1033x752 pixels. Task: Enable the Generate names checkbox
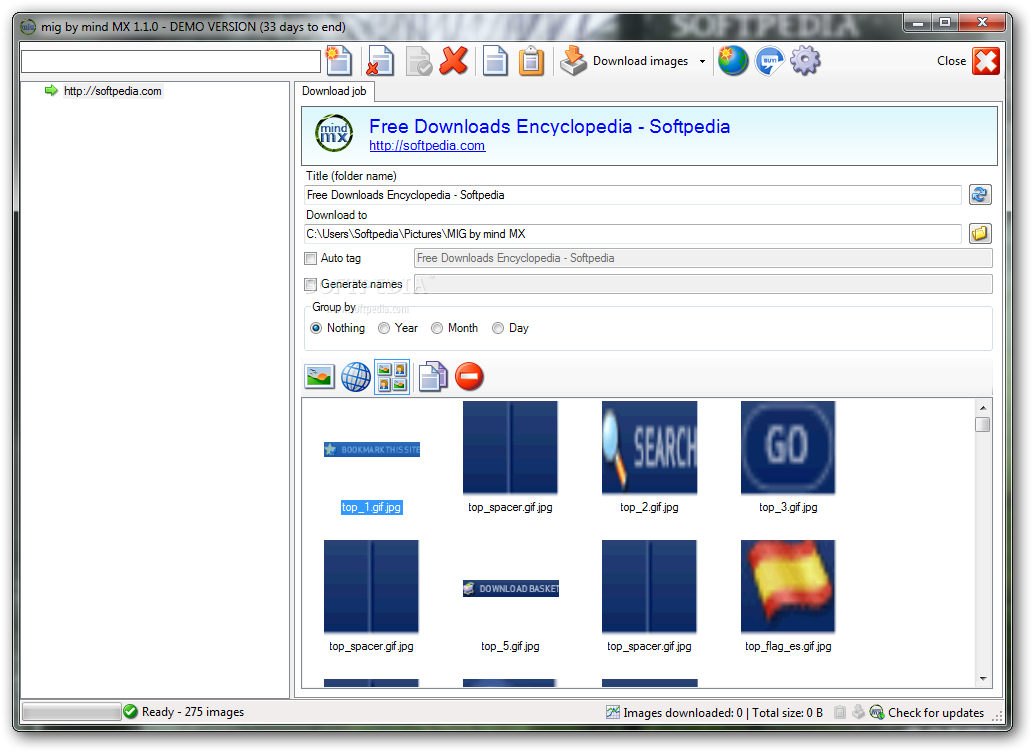point(310,284)
